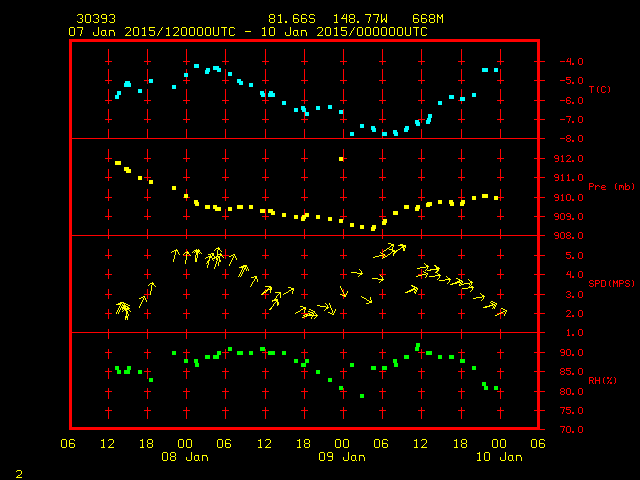Click the 08 Jan date label

[185, 457]
